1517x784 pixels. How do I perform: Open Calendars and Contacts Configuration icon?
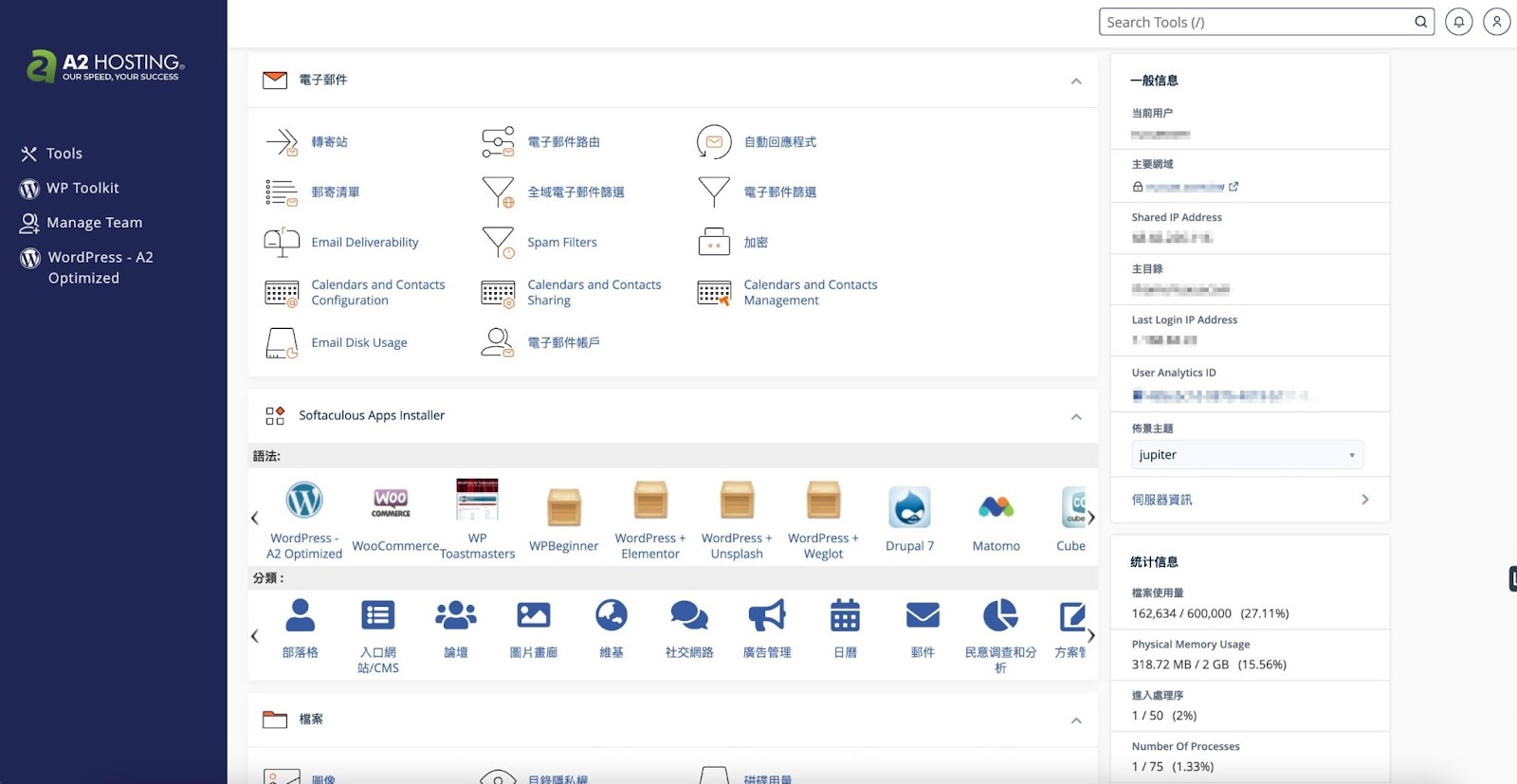(282, 293)
